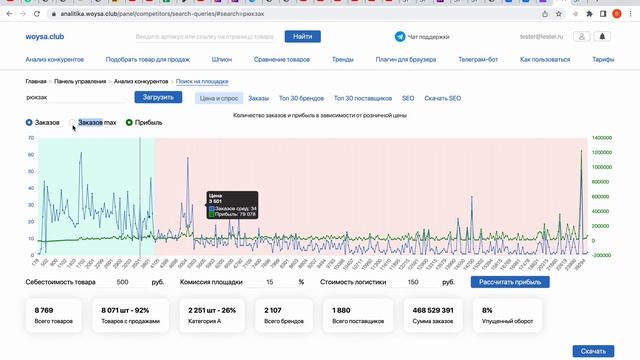The width and height of the screenshot is (640, 360).
Task: Go forward with the browser forward arrow
Action: 23,14
